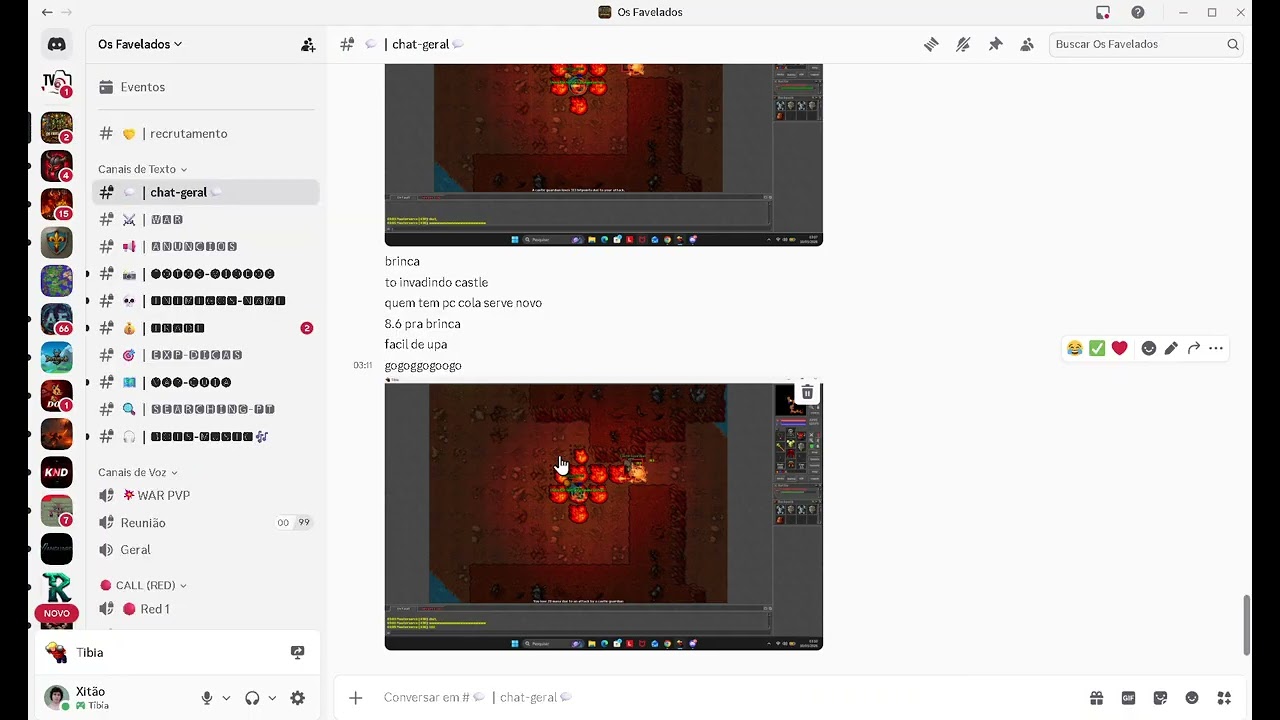Viewport: 1280px width, 720px height.
Task: Click the message "gogoggogoogo"
Action: [x=423, y=365]
